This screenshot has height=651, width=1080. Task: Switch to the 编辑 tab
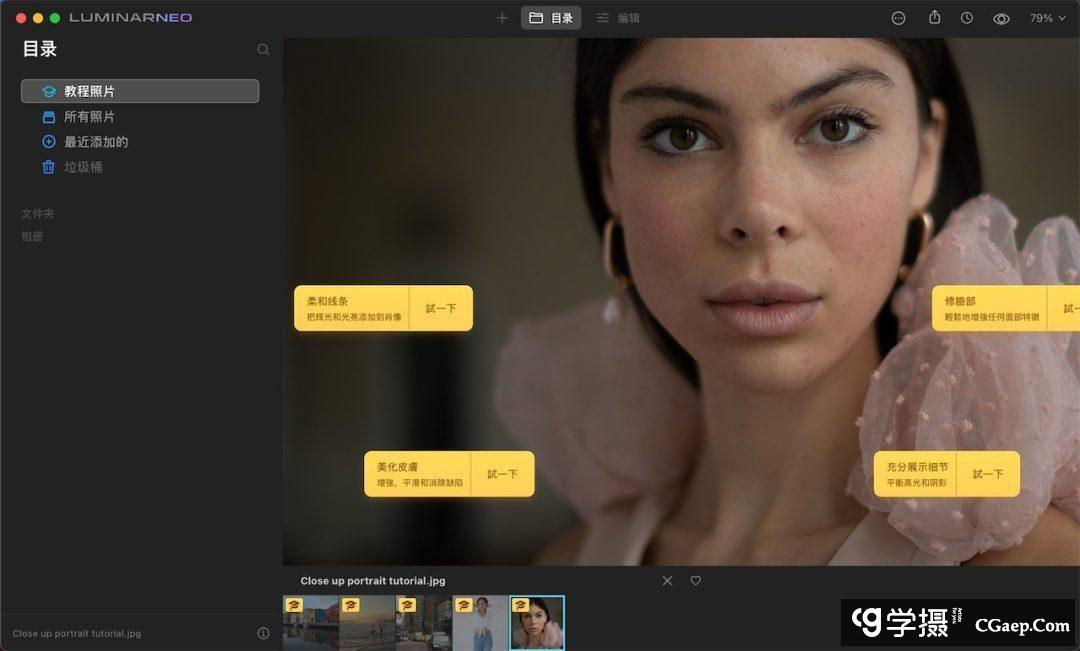click(618, 18)
